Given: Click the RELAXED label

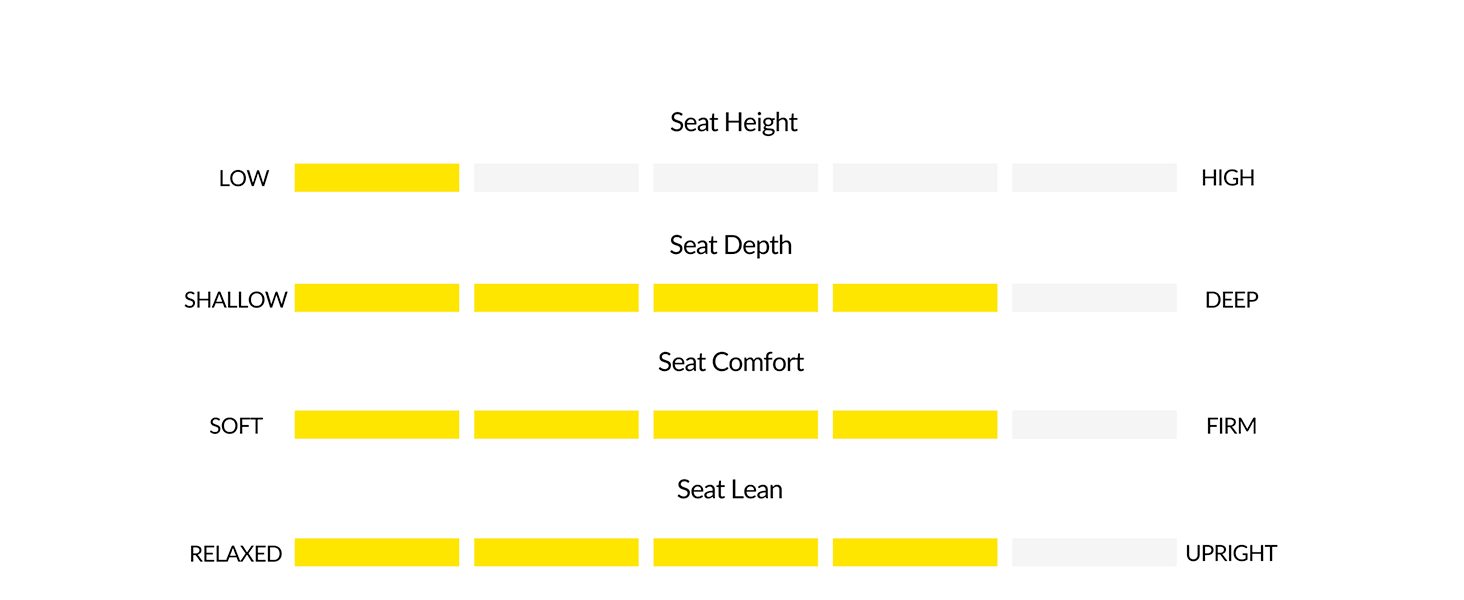Looking at the screenshot, I should coord(236,554).
